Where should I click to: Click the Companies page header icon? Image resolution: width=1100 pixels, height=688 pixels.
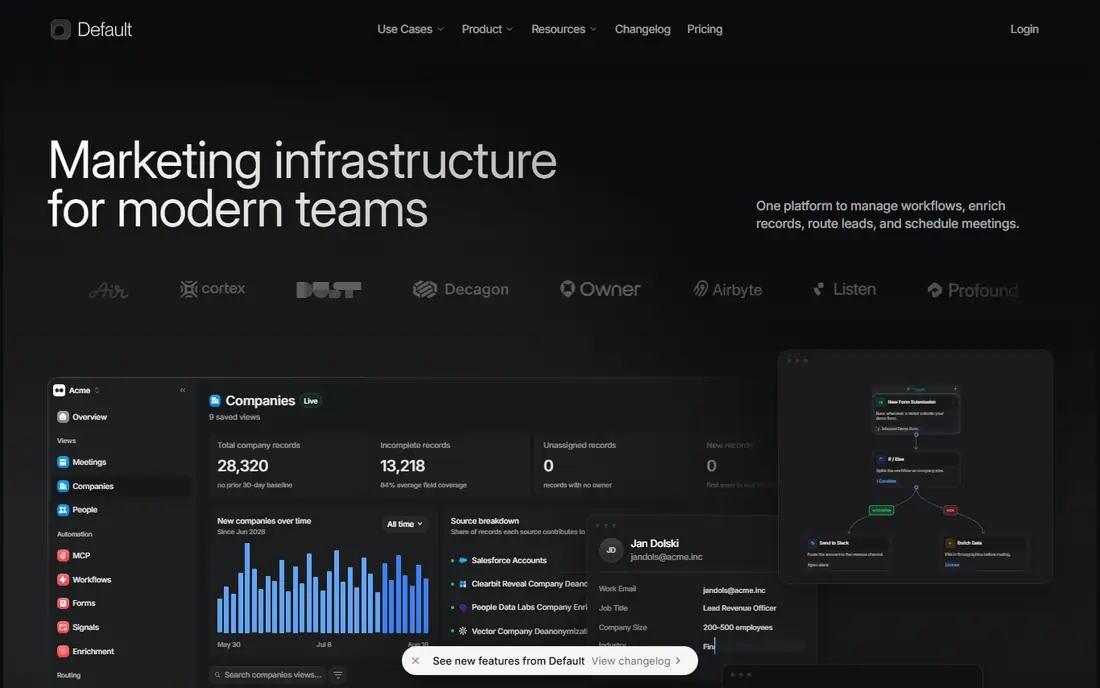[x=215, y=400]
